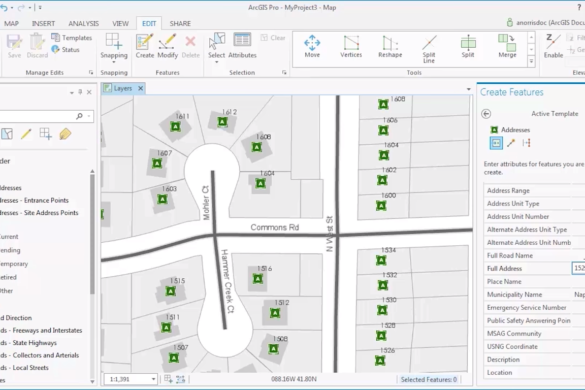Image resolution: width=585 pixels, height=390 pixels.
Task: List layers by editing pencil
Action: click(x=26, y=134)
